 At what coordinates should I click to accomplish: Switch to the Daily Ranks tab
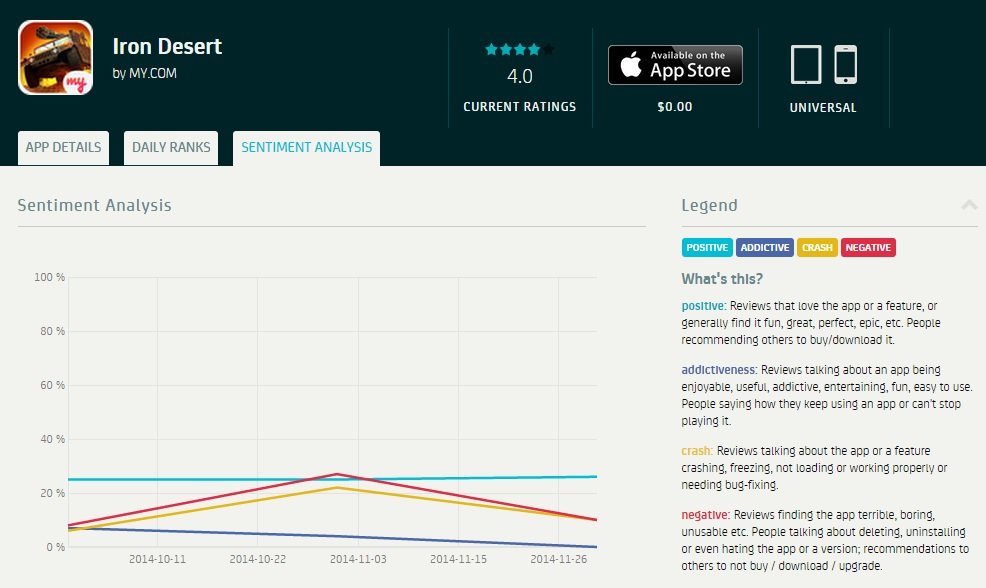[x=171, y=148]
